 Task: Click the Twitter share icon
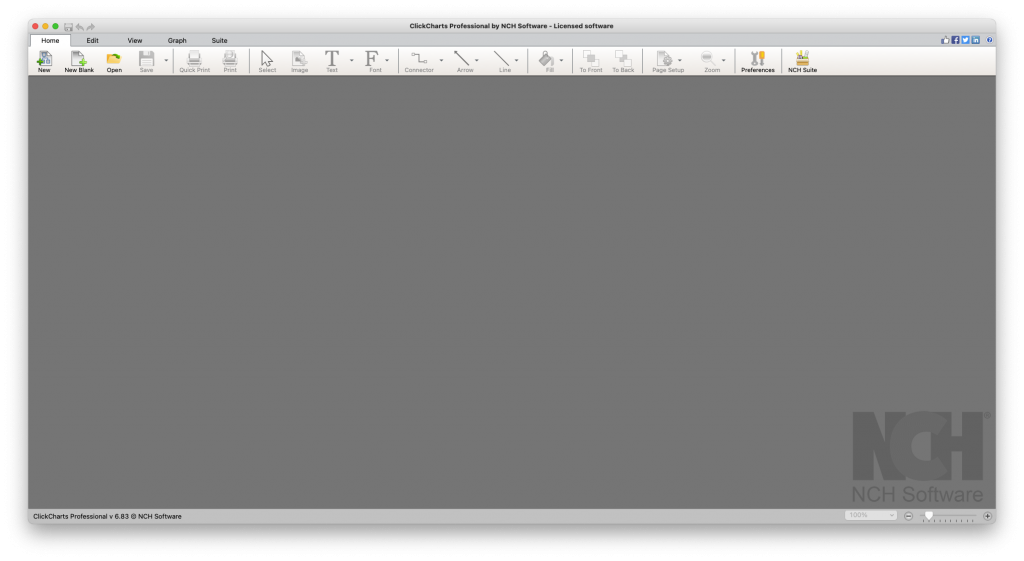(965, 40)
